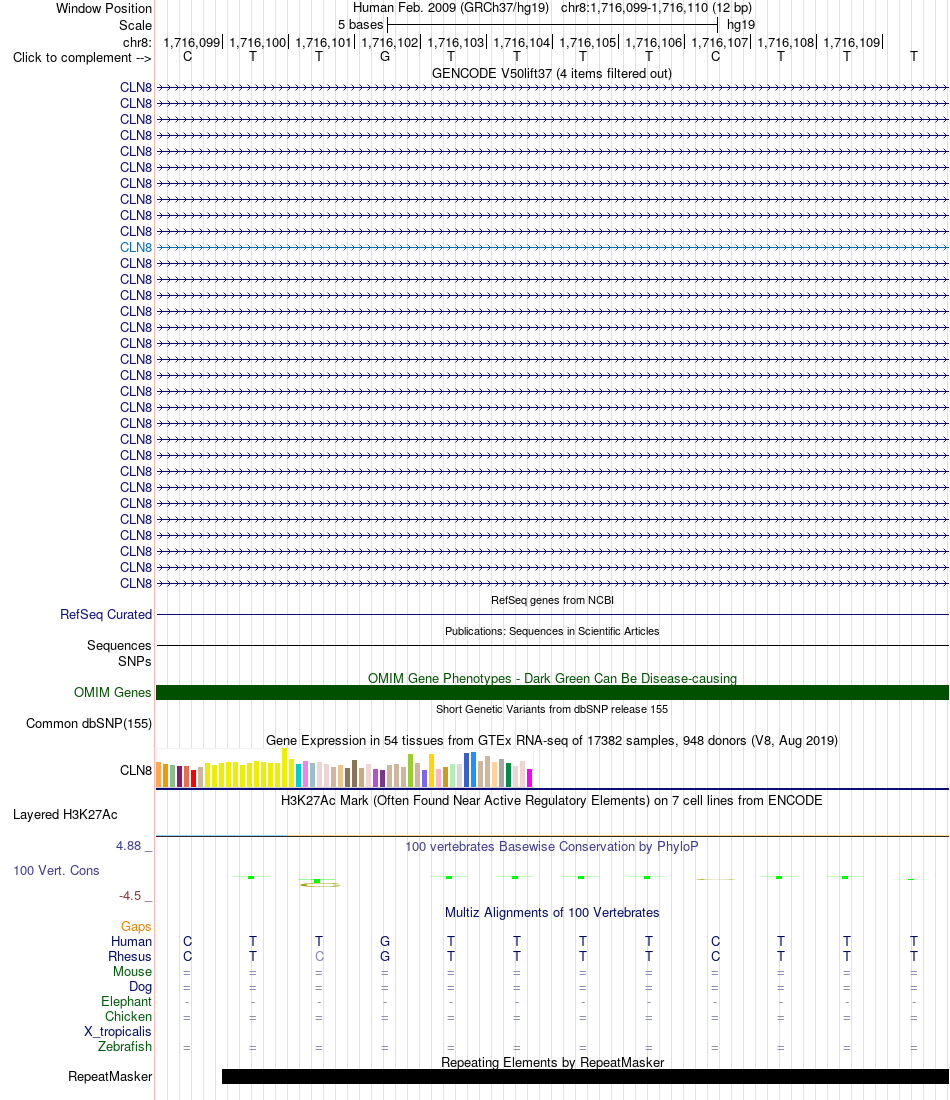Viewport: 950px width, 1100px height.
Task: Click the '-4.5' PhyloP lower limit value
Action: [x=130, y=896]
